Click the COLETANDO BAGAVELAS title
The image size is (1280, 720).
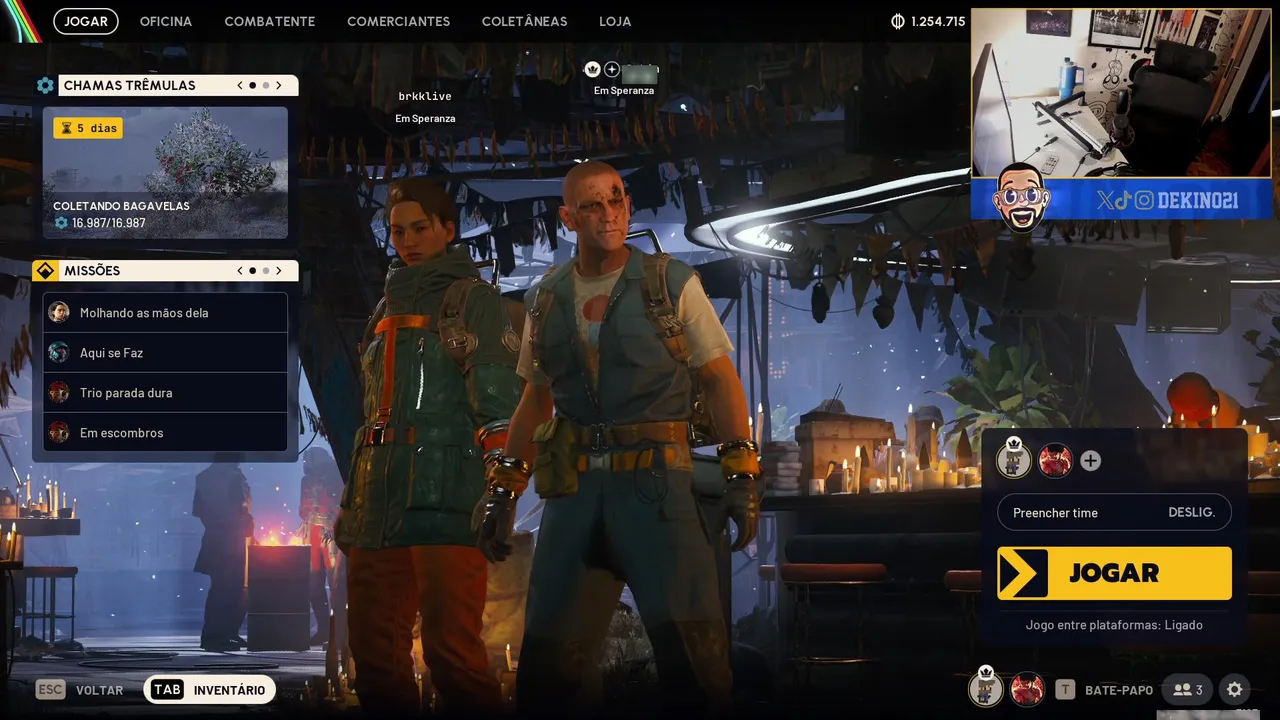point(121,206)
